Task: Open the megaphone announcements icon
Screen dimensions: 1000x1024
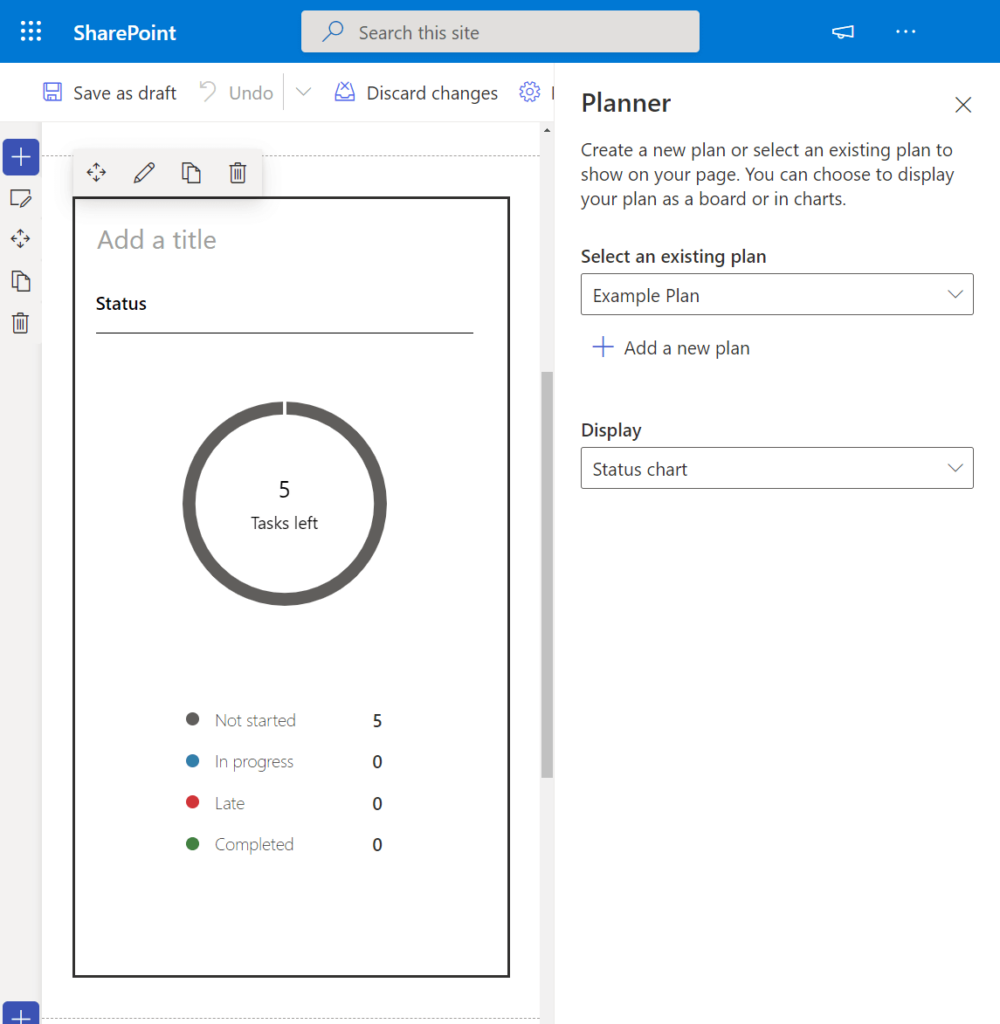Action: [843, 31]
